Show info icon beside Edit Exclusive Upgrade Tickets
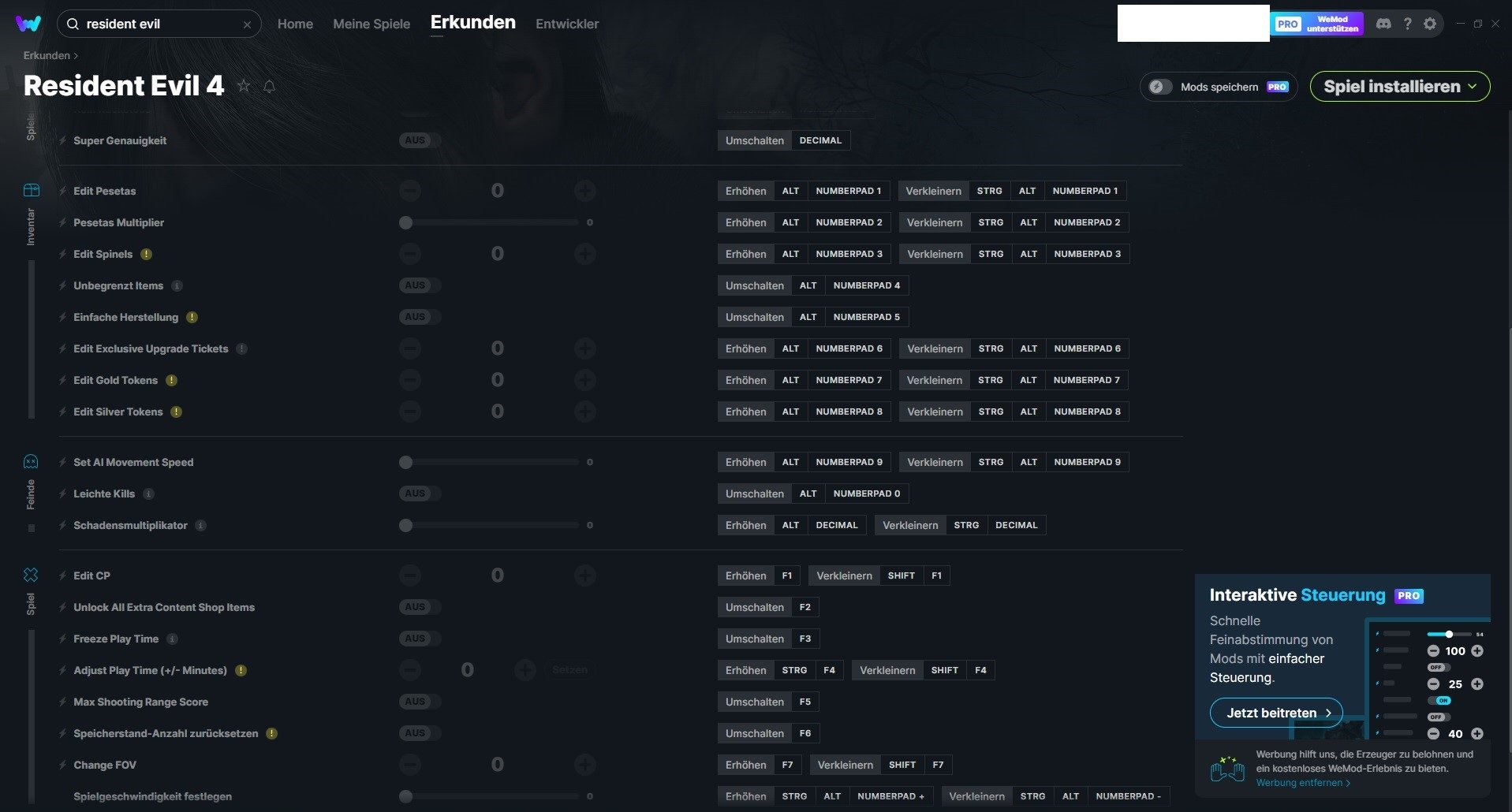The height and width of the screenshot is (812, 1512). [241, 348]
